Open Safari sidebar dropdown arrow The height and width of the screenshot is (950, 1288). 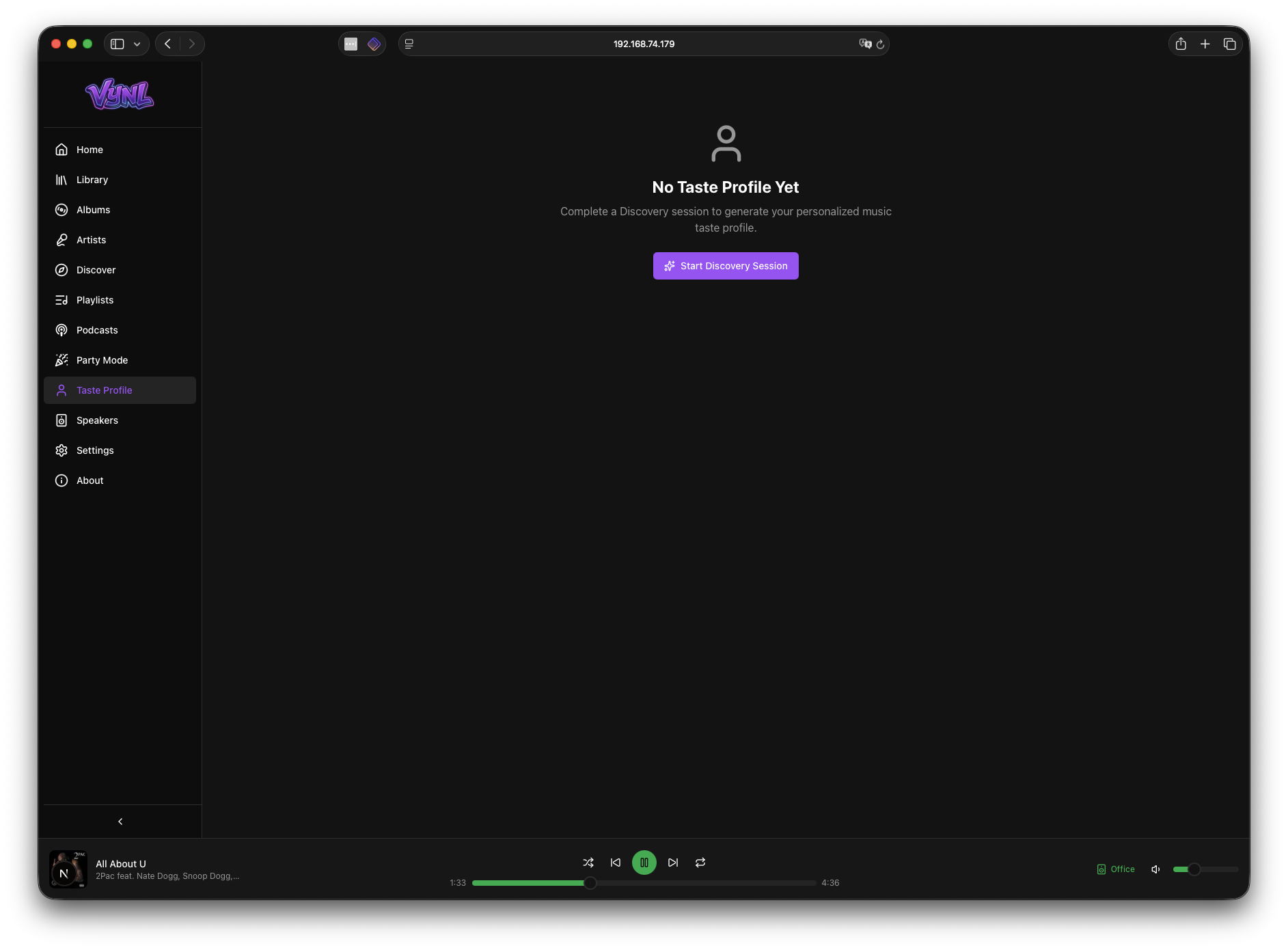(x=137, y=44)
